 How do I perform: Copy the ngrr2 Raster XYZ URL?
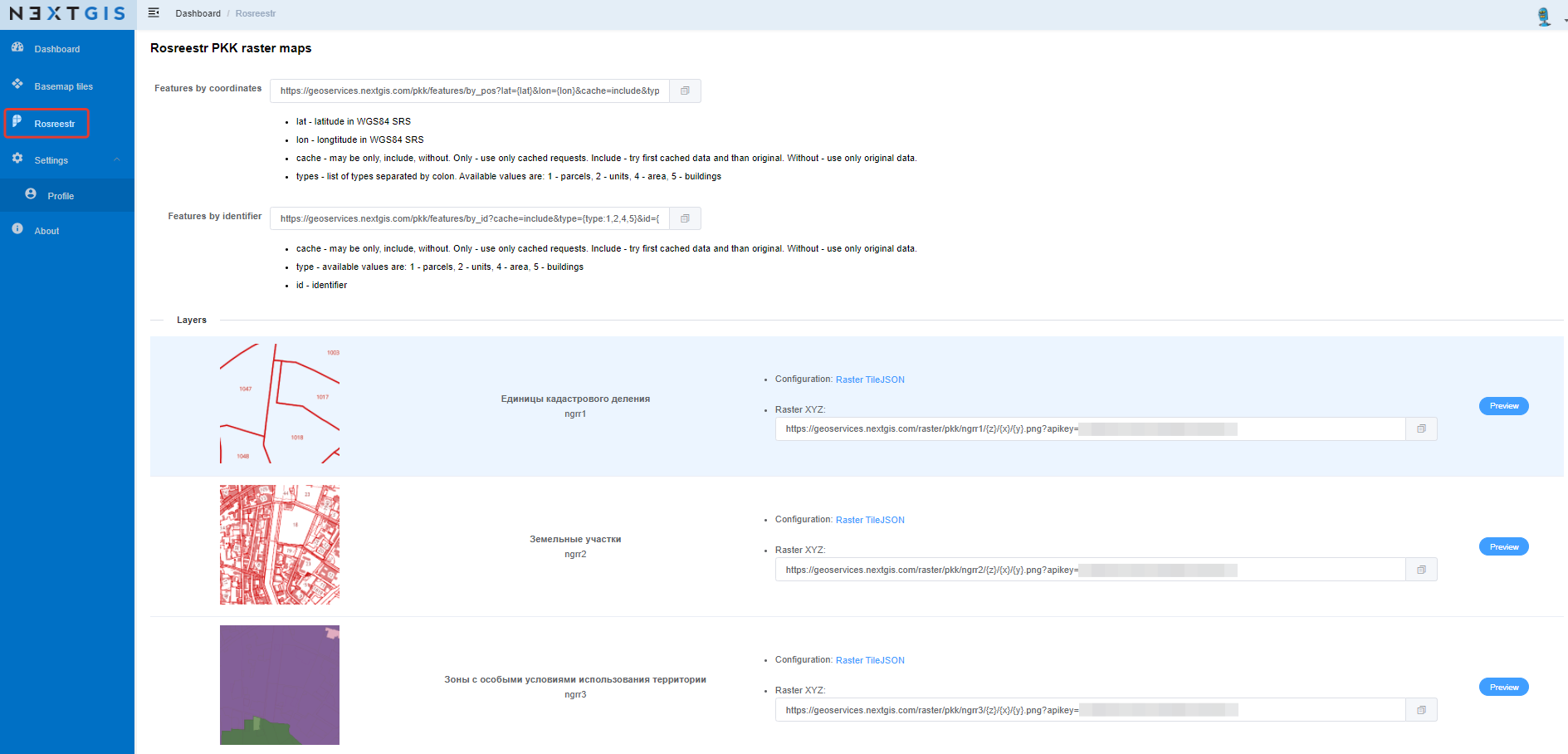(1421, 570)
